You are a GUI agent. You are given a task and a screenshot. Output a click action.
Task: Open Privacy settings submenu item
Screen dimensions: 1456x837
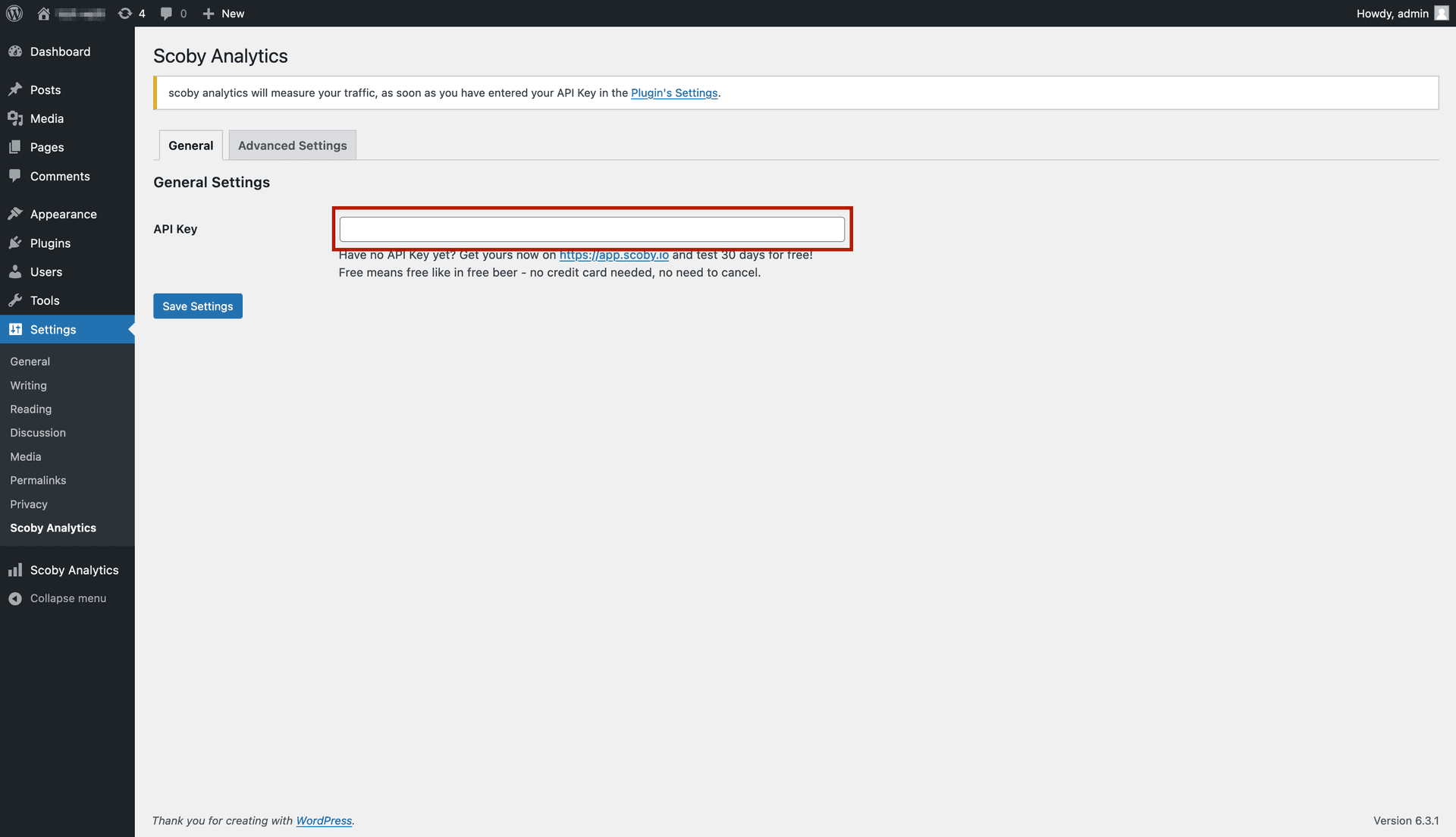29,504
